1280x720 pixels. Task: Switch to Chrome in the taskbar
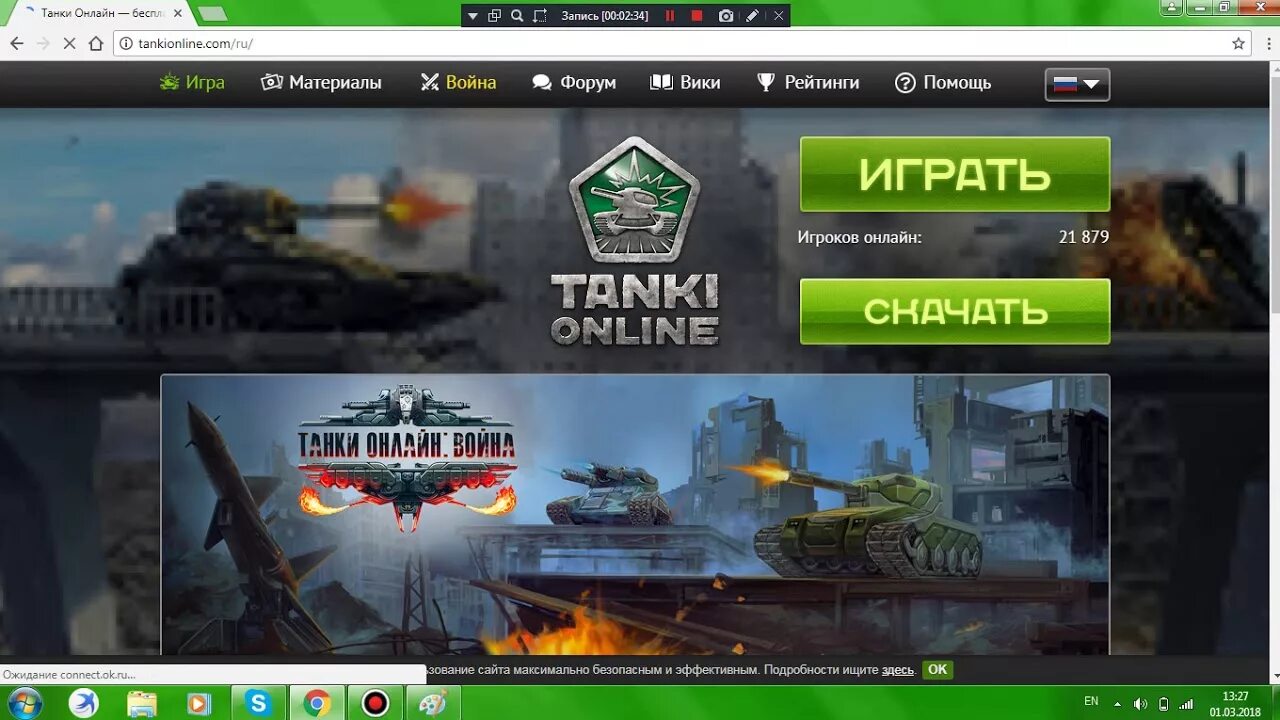[317, 703]
